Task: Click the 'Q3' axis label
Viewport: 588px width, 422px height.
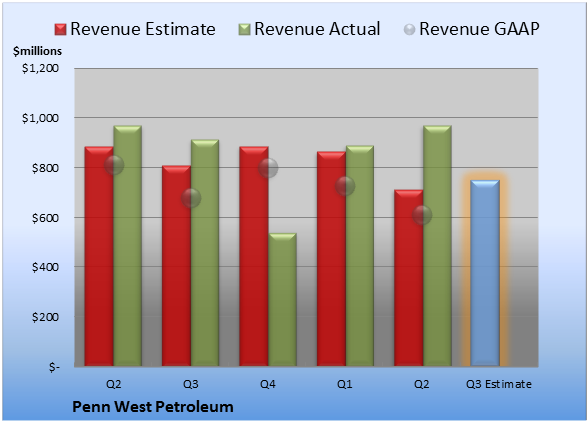Action: [191, 384]
